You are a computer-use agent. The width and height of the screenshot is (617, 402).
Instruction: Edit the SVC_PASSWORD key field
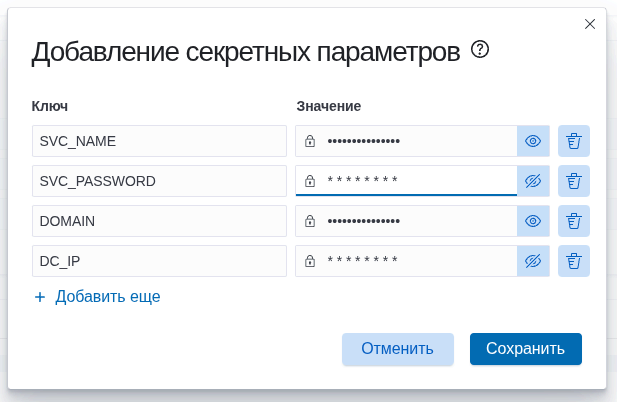point(159,181)
